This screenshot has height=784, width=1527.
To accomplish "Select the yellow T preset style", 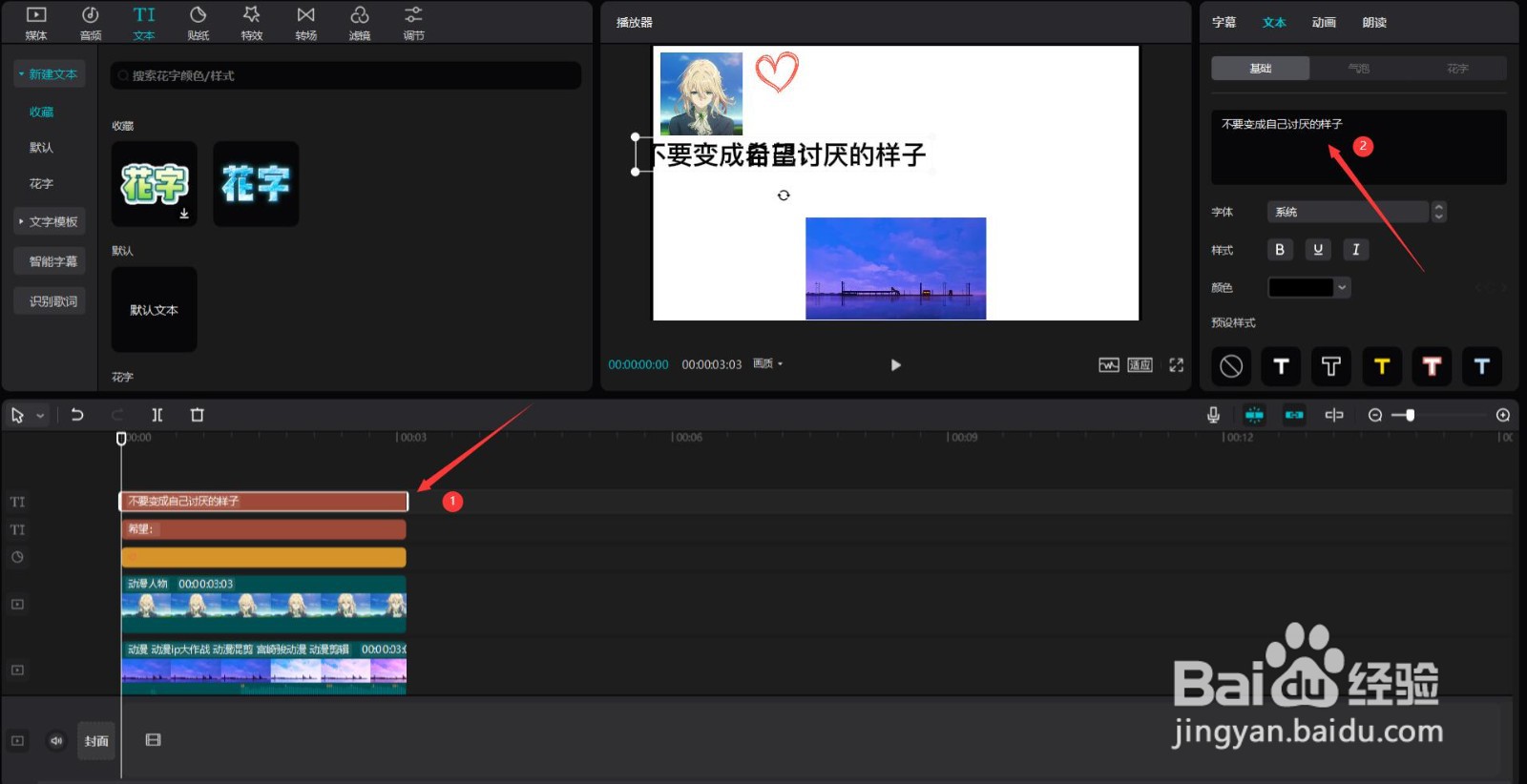I will tap(1381, 366).
